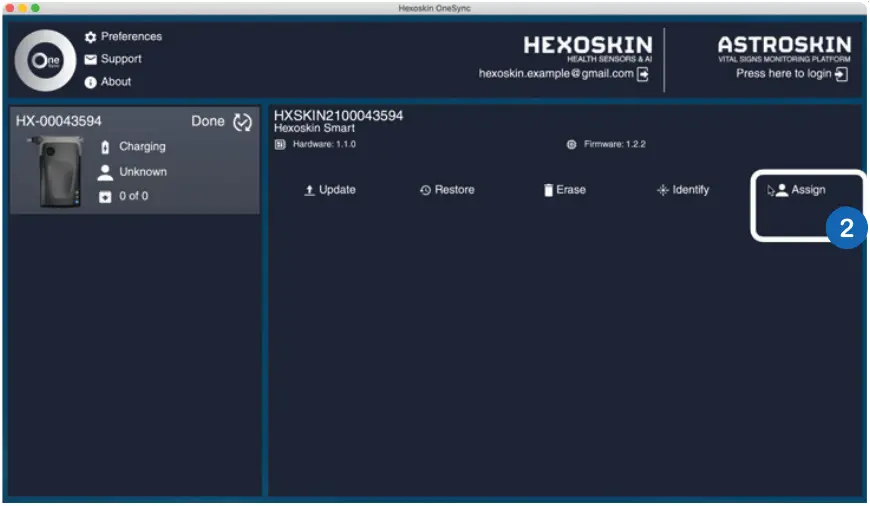Open the Preferences menu item
Screen dimensions: 870x506
(x=123, y=37)
